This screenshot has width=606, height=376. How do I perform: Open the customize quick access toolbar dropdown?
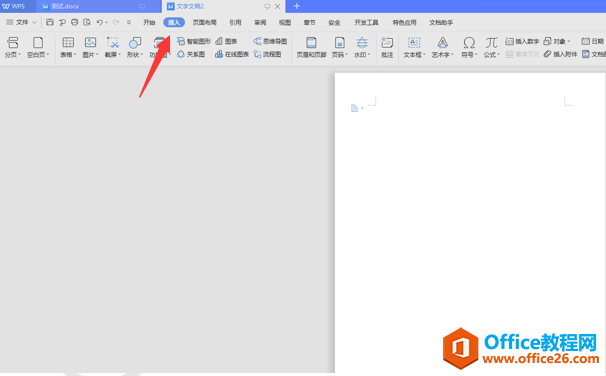coord(129,22)
